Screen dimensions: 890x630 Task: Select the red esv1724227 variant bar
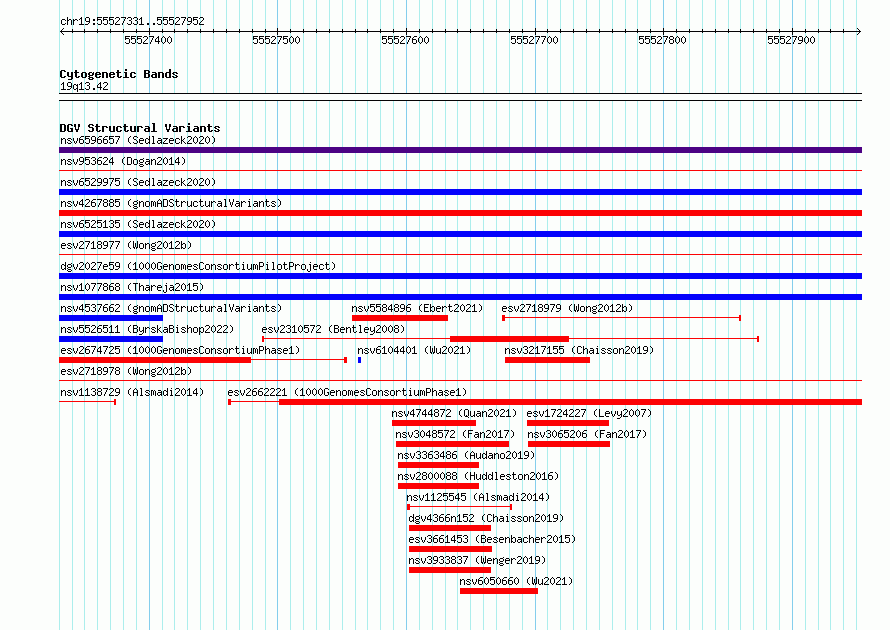(x=568, y=423)
